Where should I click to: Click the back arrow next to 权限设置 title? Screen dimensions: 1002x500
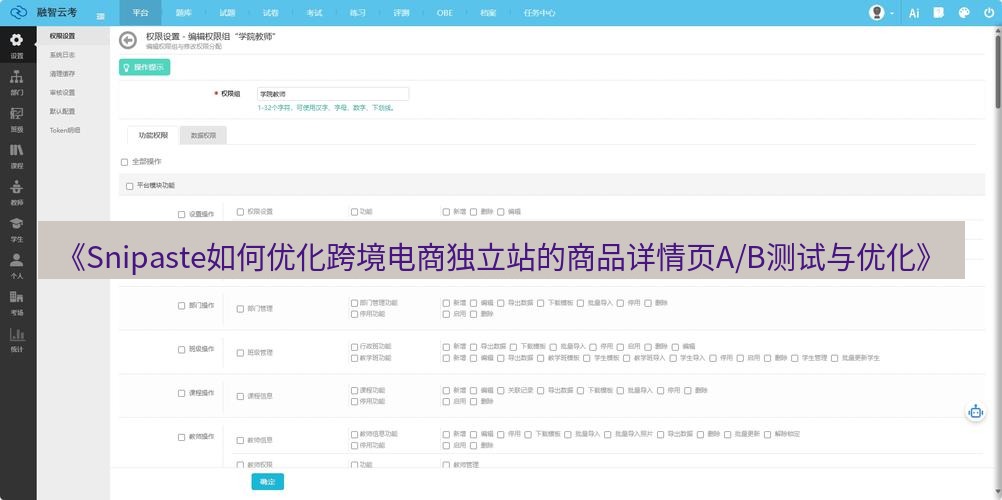coord(128,41)
